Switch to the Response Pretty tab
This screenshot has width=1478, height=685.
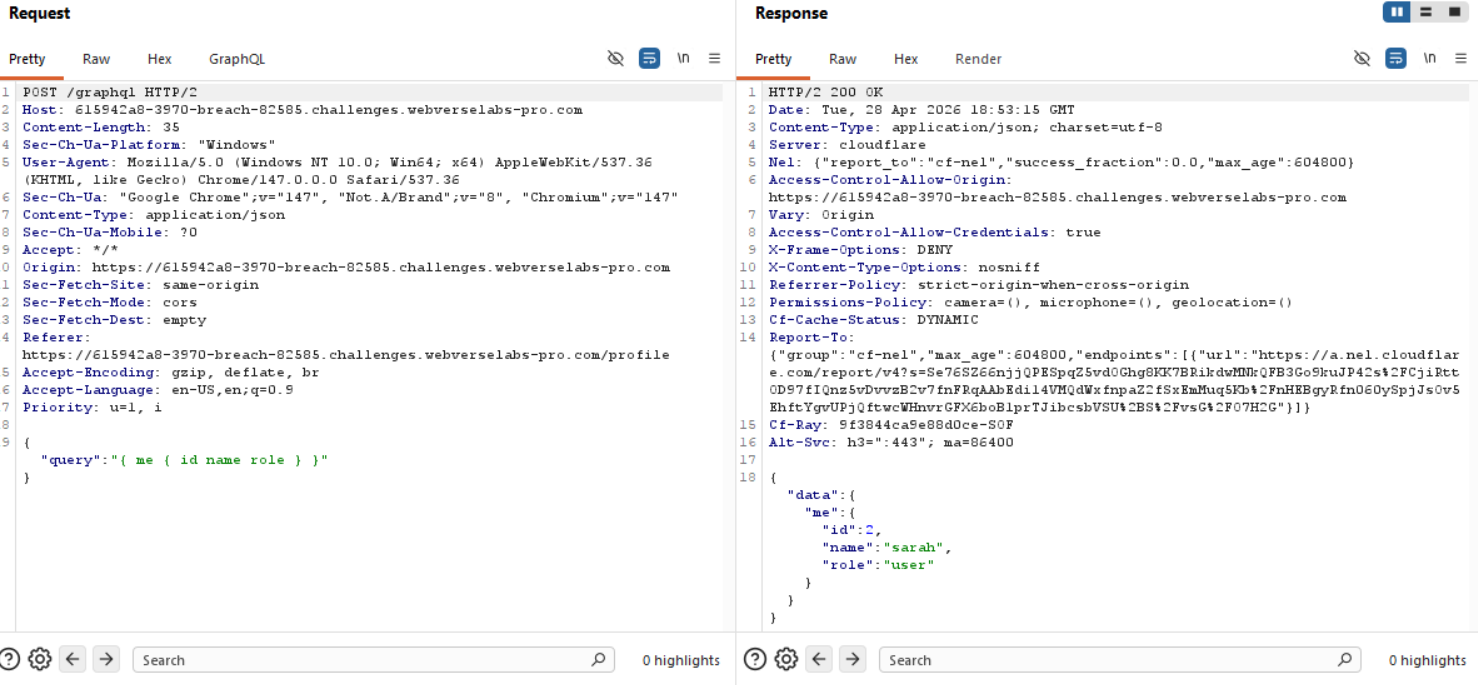(x=773, y=59)
